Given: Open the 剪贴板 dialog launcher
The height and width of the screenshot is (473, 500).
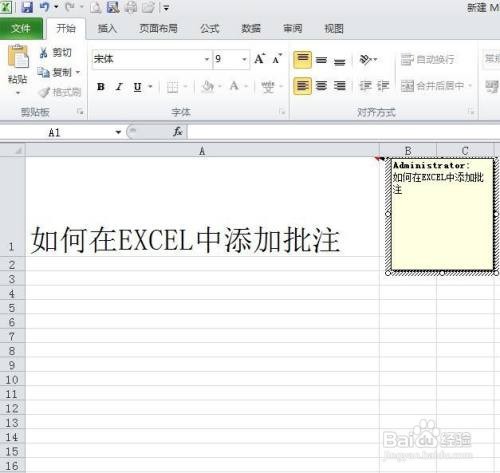Looking at the screenshot, I should (80, 112).
